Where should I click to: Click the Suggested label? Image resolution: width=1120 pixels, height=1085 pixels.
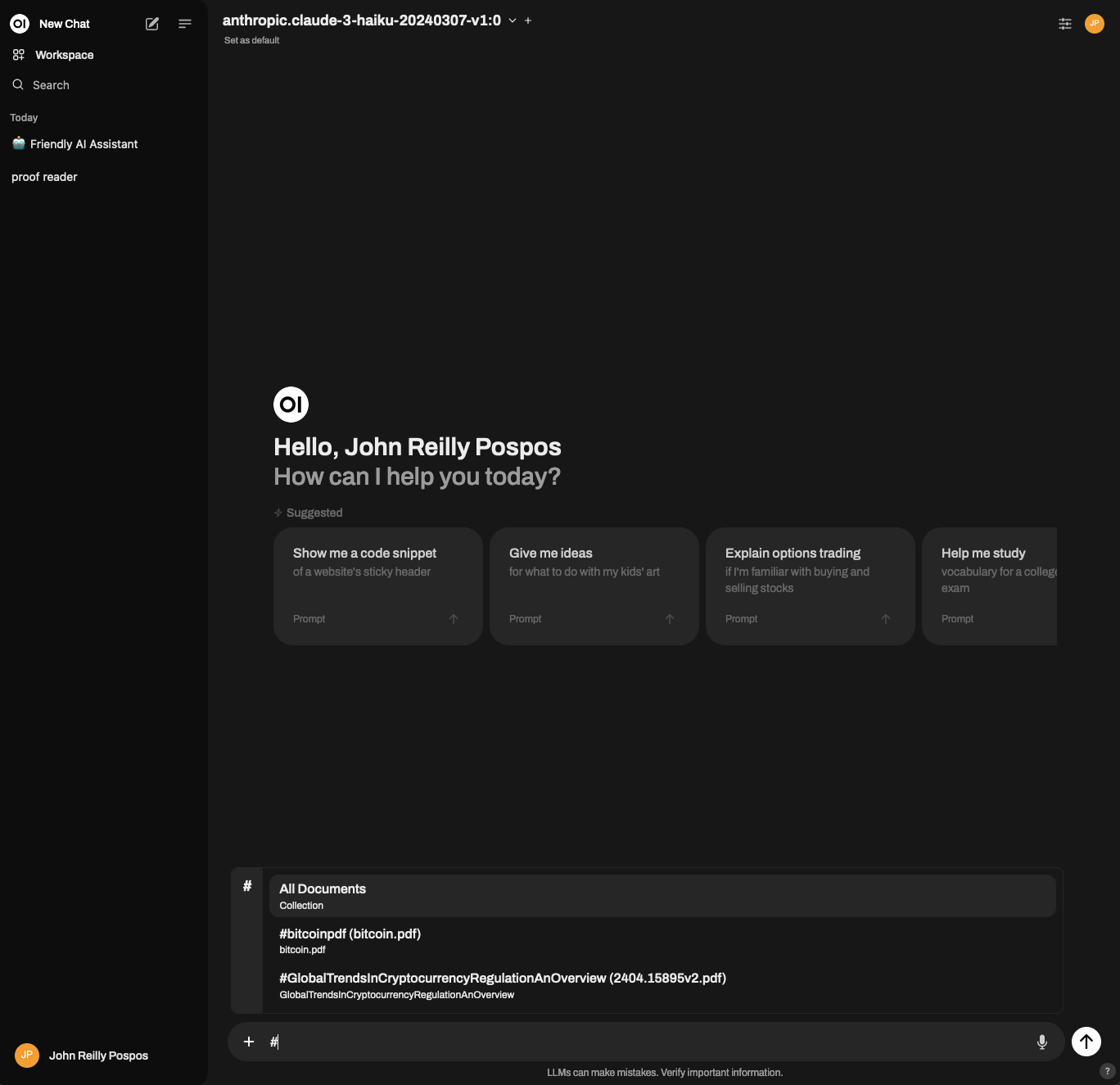[x=314, y=513]
